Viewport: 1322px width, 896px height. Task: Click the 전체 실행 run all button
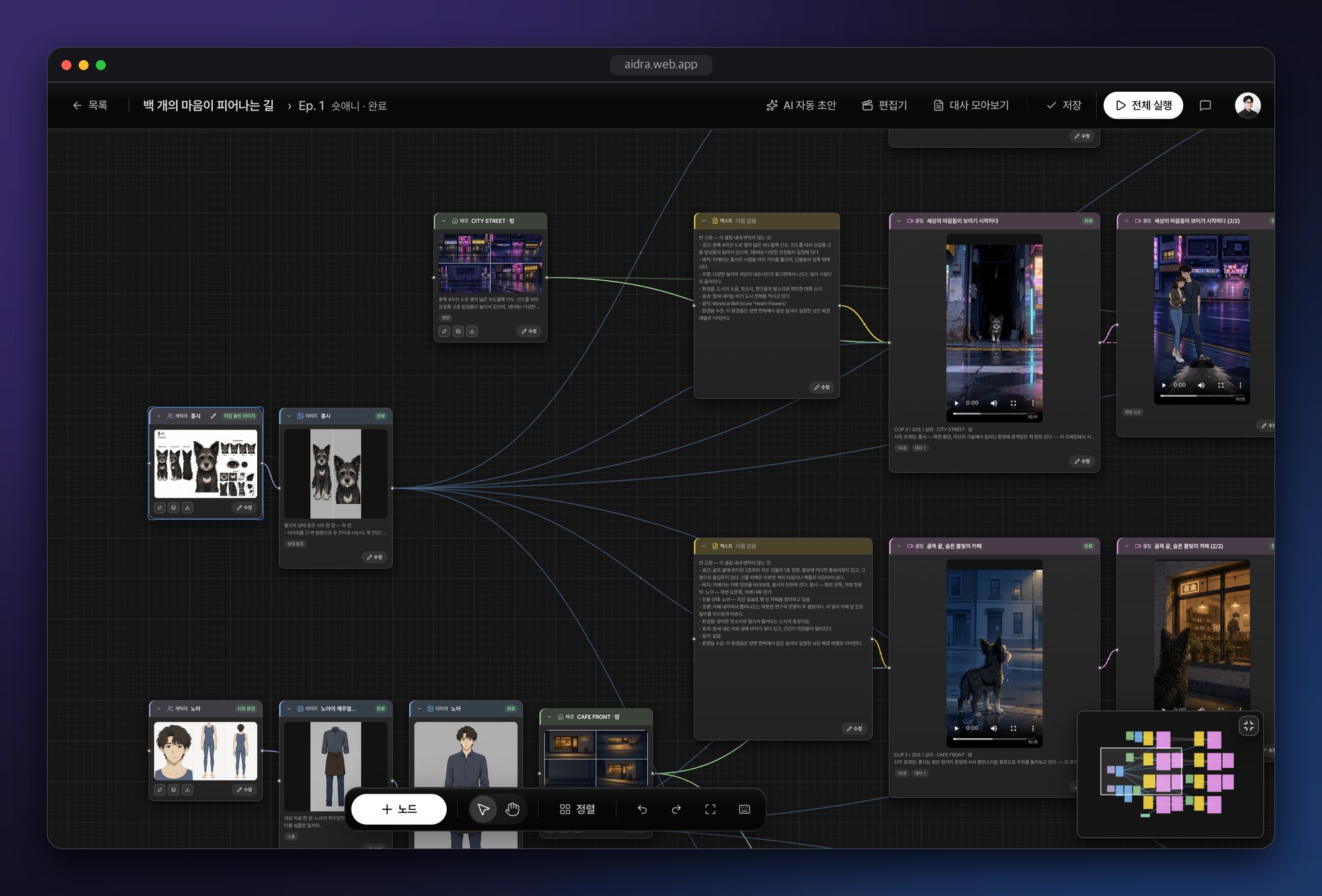(1144, 106)
